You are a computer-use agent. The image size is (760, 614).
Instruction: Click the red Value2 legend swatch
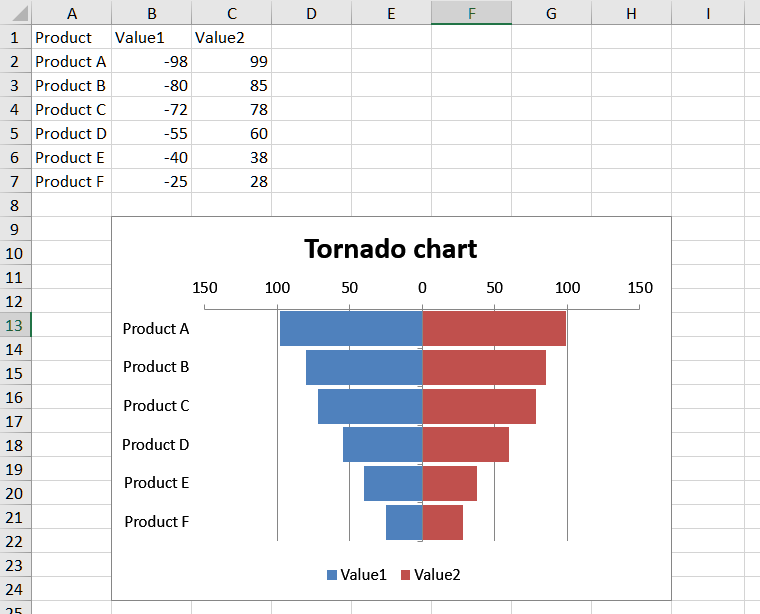click(x=406, y=575)
